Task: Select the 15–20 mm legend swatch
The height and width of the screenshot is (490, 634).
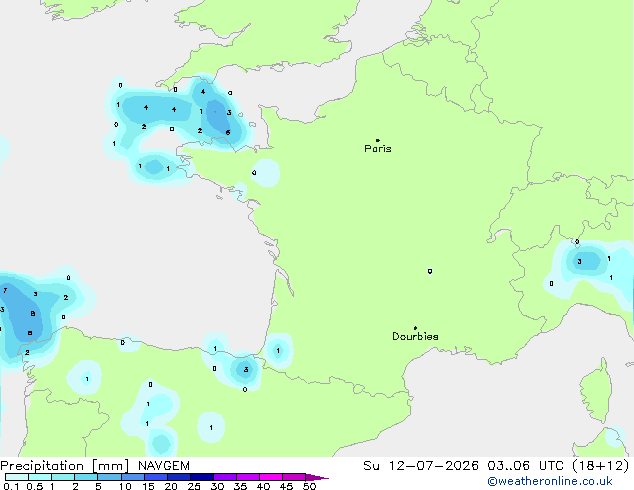Action: click(155, 477)
